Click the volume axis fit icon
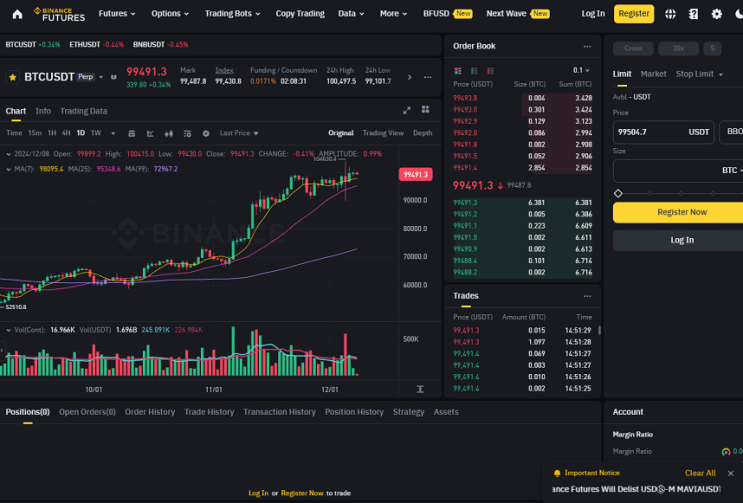This screenshot has width=743, height=503. click(x=420, y=389)
